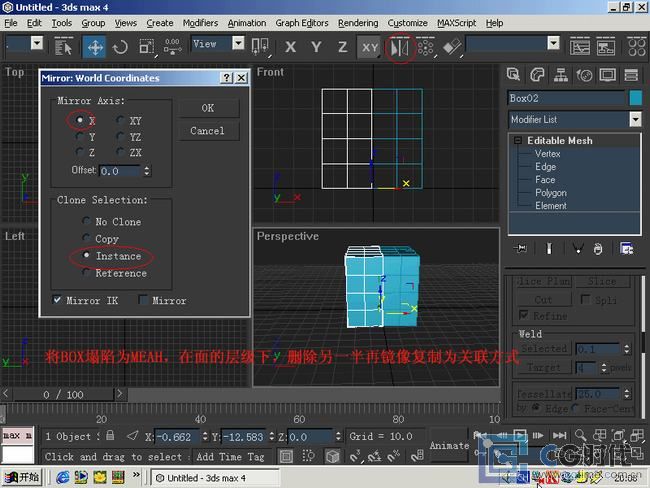Toggle Show End Result icon
650x488 pixels.
[x=549, y=248]
